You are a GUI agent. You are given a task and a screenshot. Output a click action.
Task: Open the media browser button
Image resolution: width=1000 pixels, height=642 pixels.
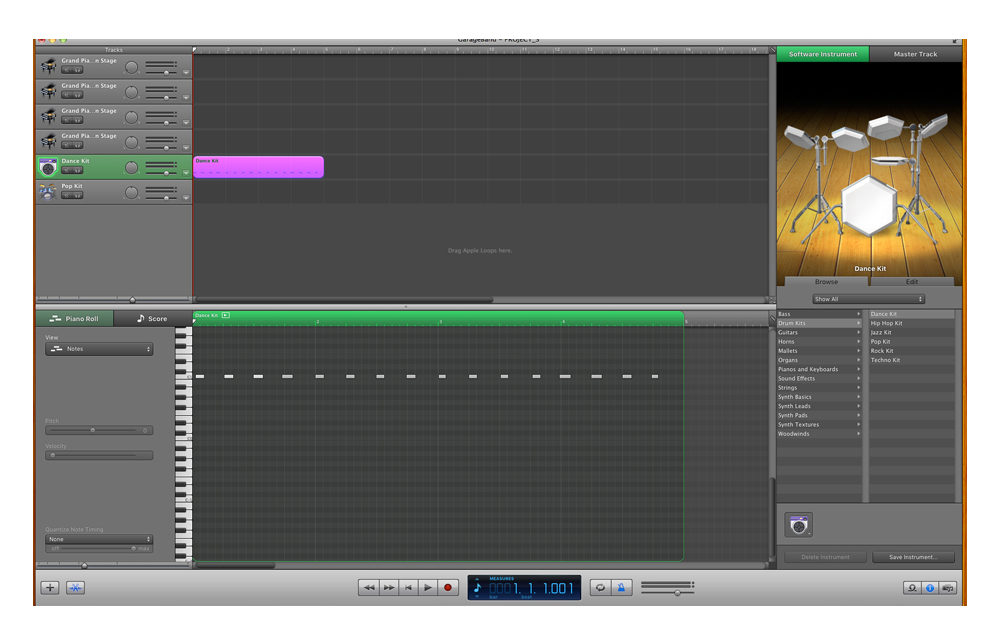(948, 588)
